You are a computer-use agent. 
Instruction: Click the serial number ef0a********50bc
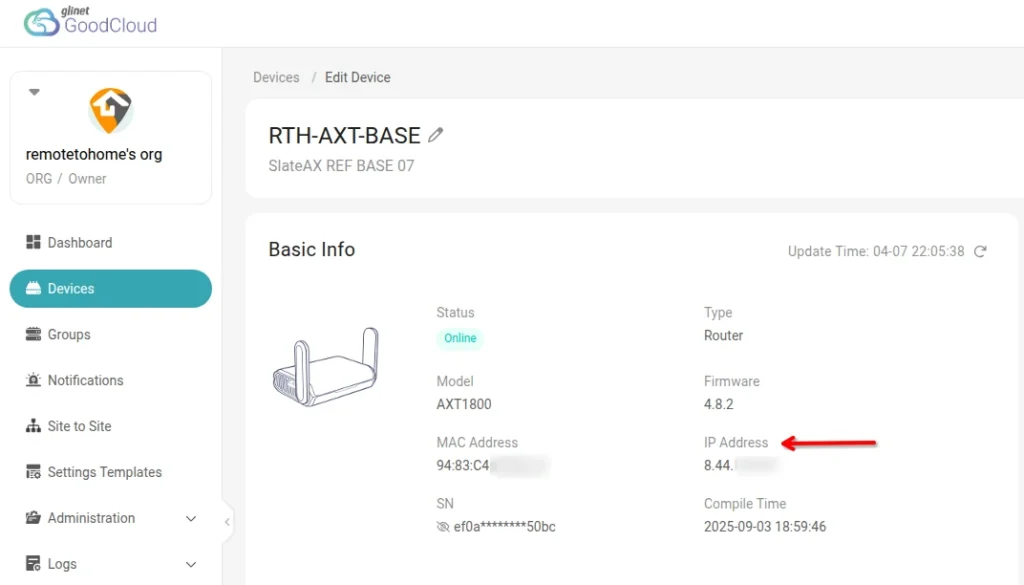[x=504, y=527]
